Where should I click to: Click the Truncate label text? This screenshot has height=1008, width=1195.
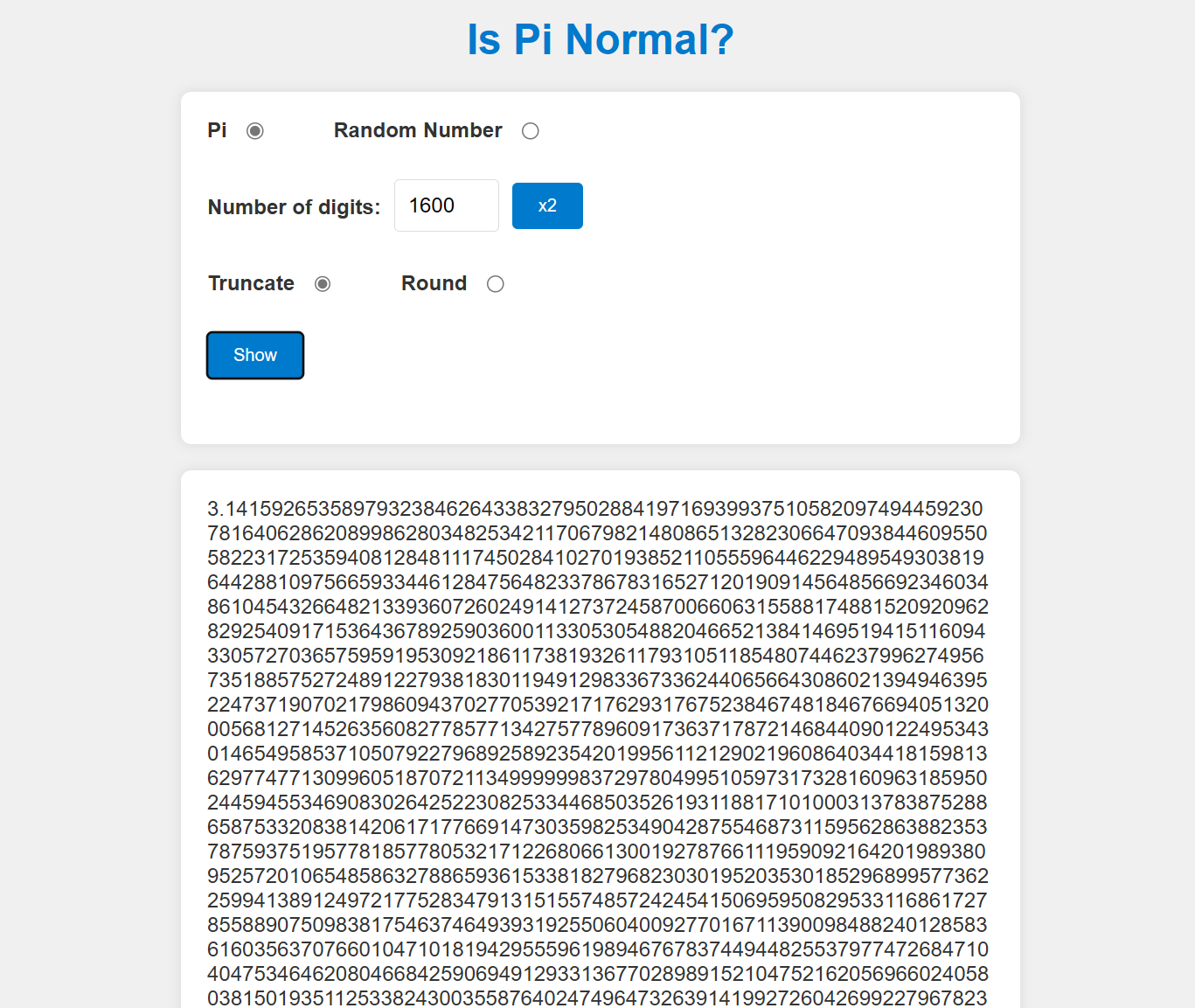251,283
